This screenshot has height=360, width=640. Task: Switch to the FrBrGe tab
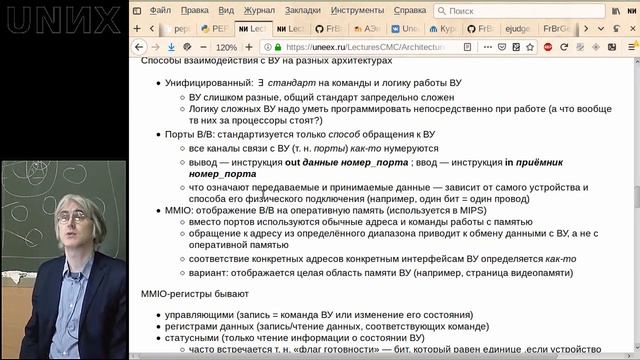558,29
